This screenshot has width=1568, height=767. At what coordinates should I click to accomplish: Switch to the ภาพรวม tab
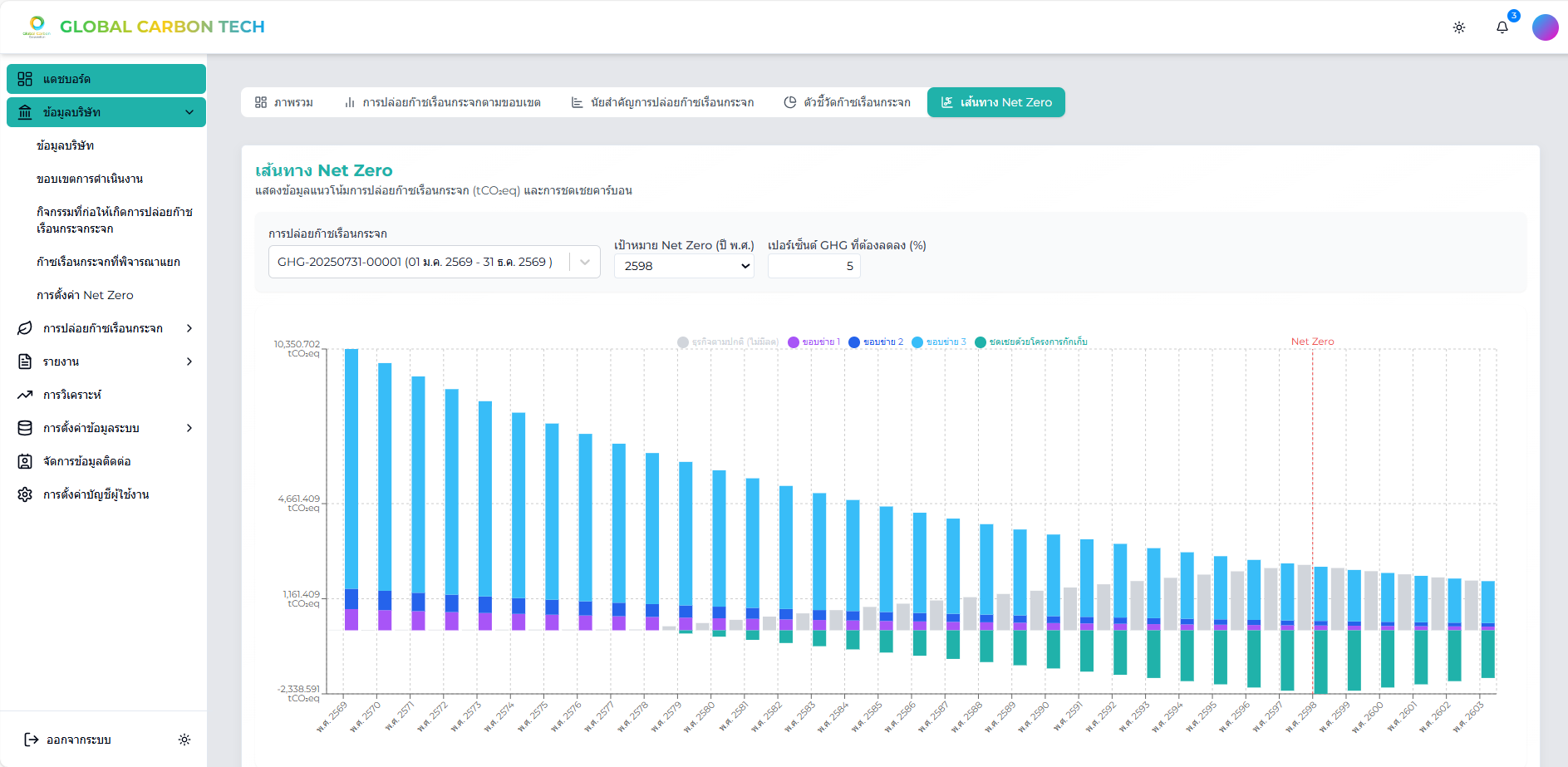[x=284, y=102]
